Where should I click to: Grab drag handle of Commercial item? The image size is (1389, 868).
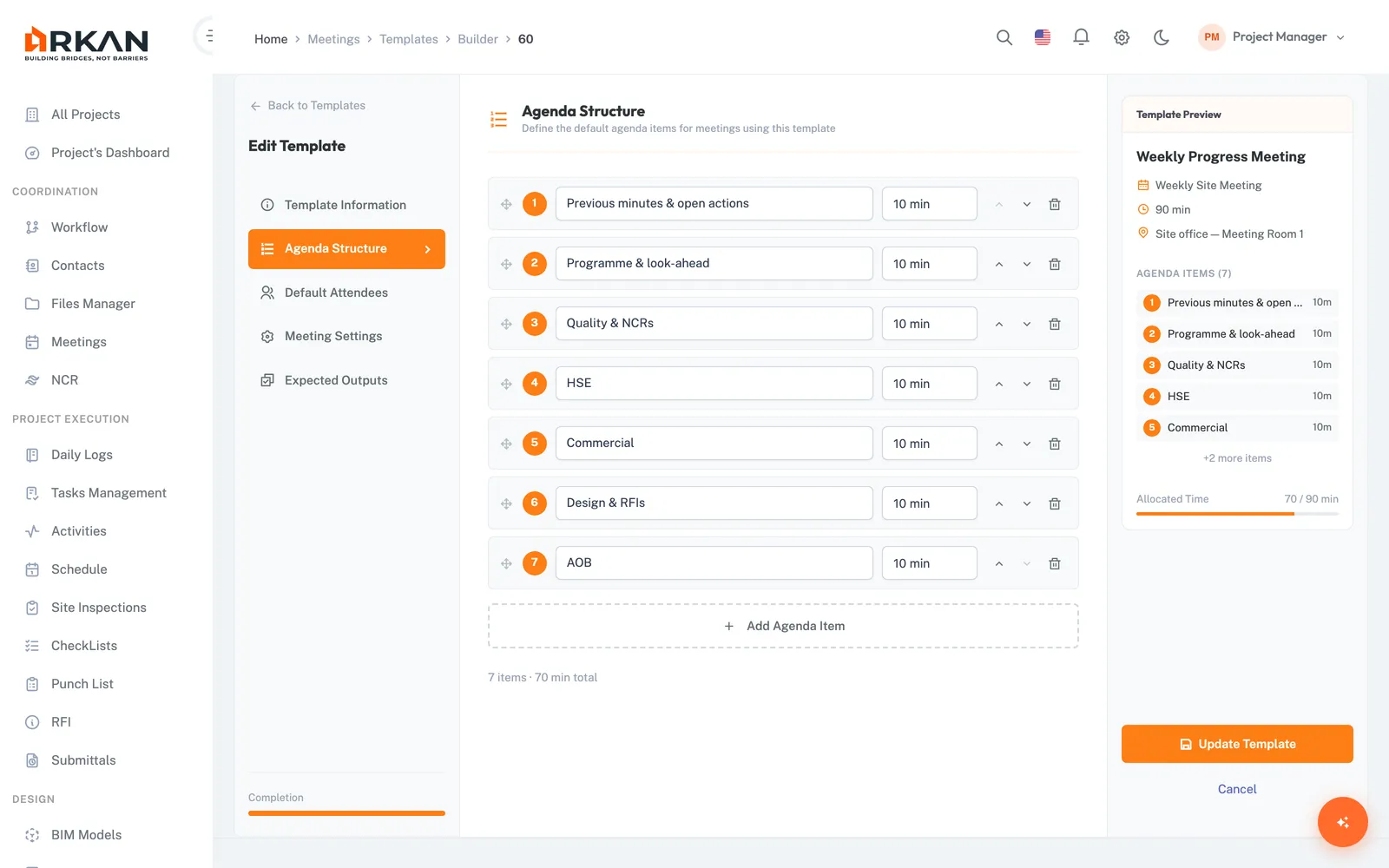(x=506, y=444)
